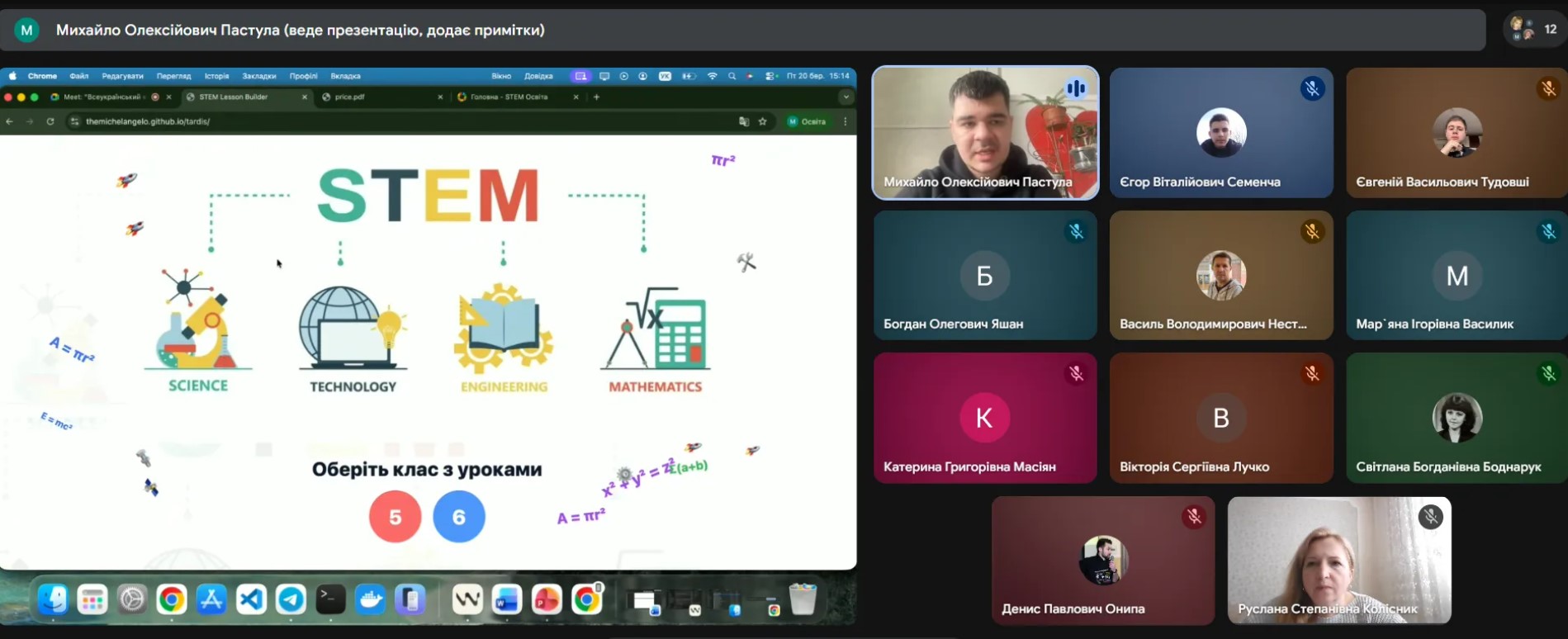Click the screen sharing indicator in menu bar
The width and height of the screenshot is (1568, 639).
coord(581,76)
